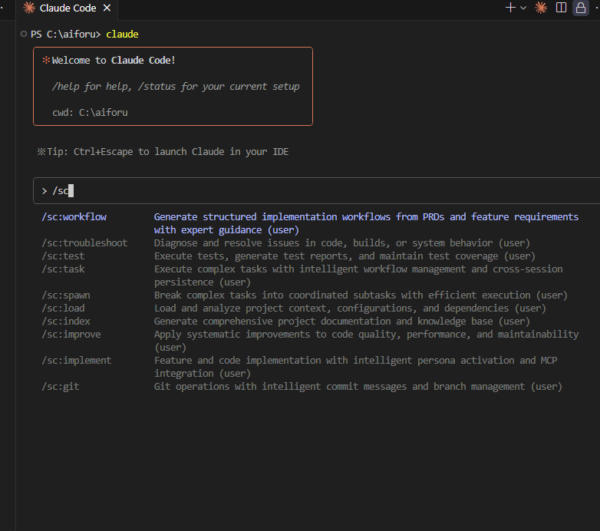The image size is (600, 531).
Task: Close the Claude Code tab
Action: click(107, 8)
